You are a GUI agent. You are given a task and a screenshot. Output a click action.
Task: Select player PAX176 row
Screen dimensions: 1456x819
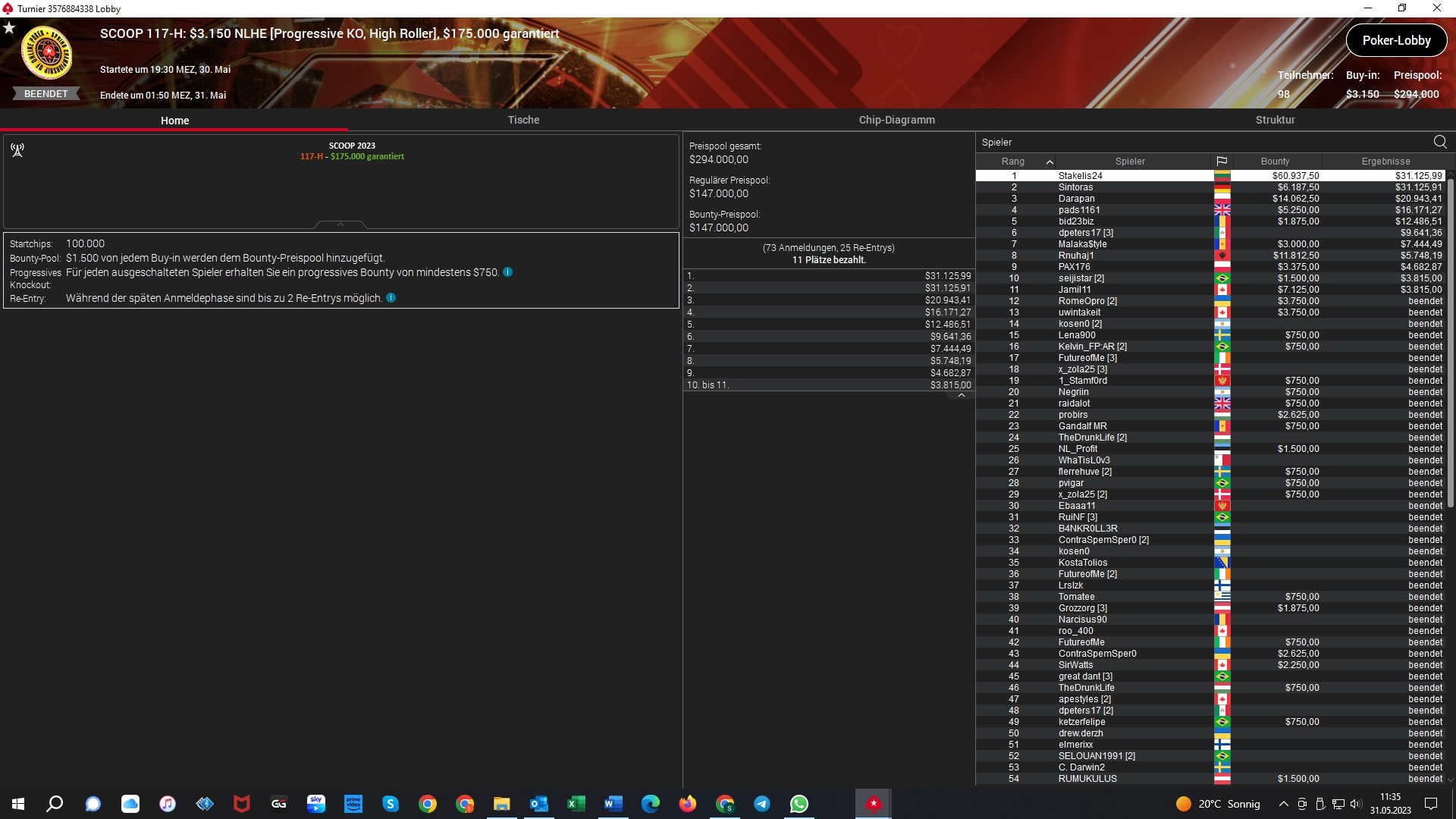pos(1210,267)
